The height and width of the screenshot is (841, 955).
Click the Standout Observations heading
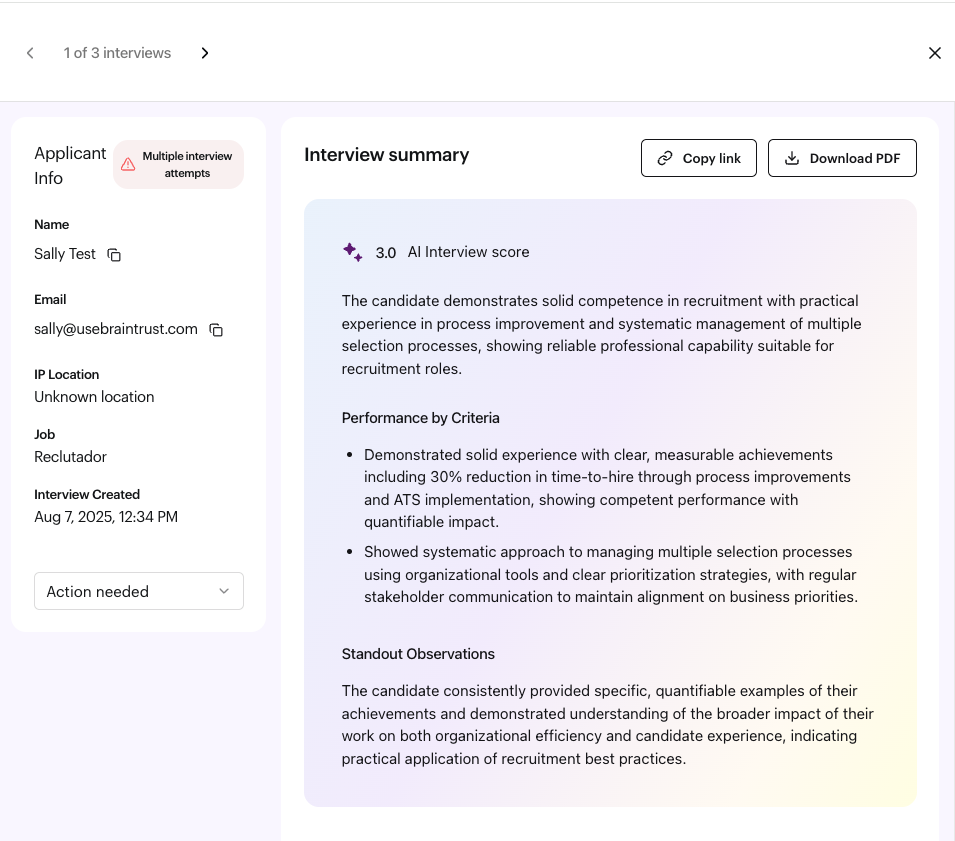point(418,654)
